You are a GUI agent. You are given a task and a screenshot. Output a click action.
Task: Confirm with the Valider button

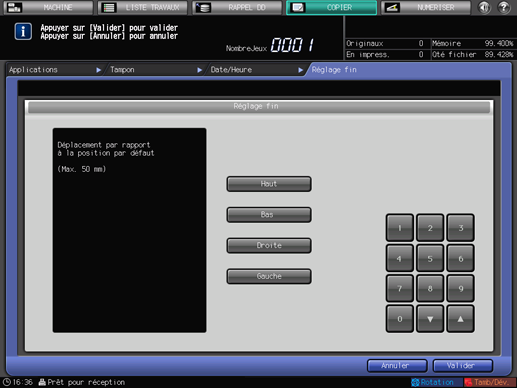click(x=463, y=366)
